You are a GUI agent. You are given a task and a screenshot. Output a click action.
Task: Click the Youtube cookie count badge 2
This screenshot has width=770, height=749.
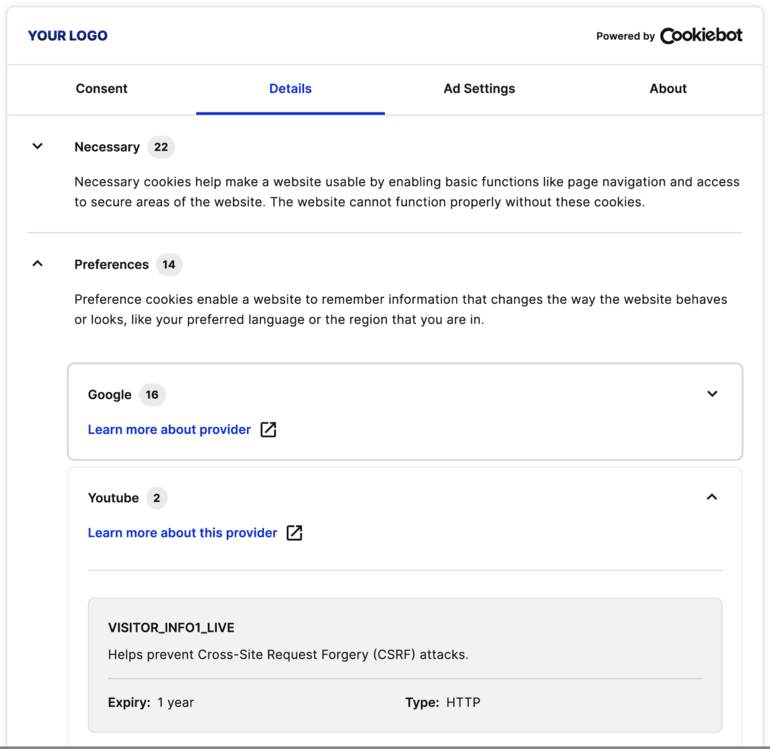point(157,498)
